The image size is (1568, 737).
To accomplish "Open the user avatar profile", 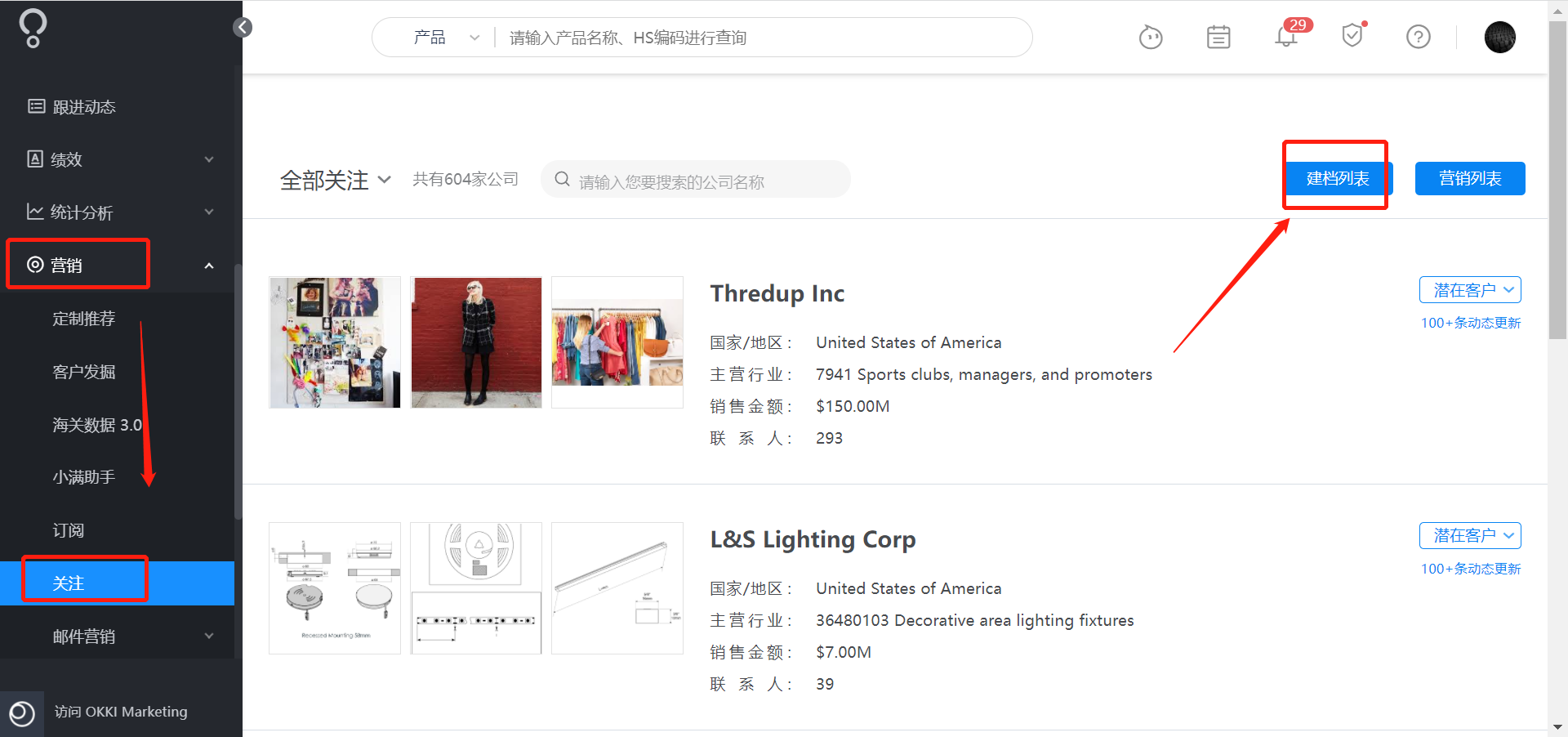I will [x=1499, y=37].
